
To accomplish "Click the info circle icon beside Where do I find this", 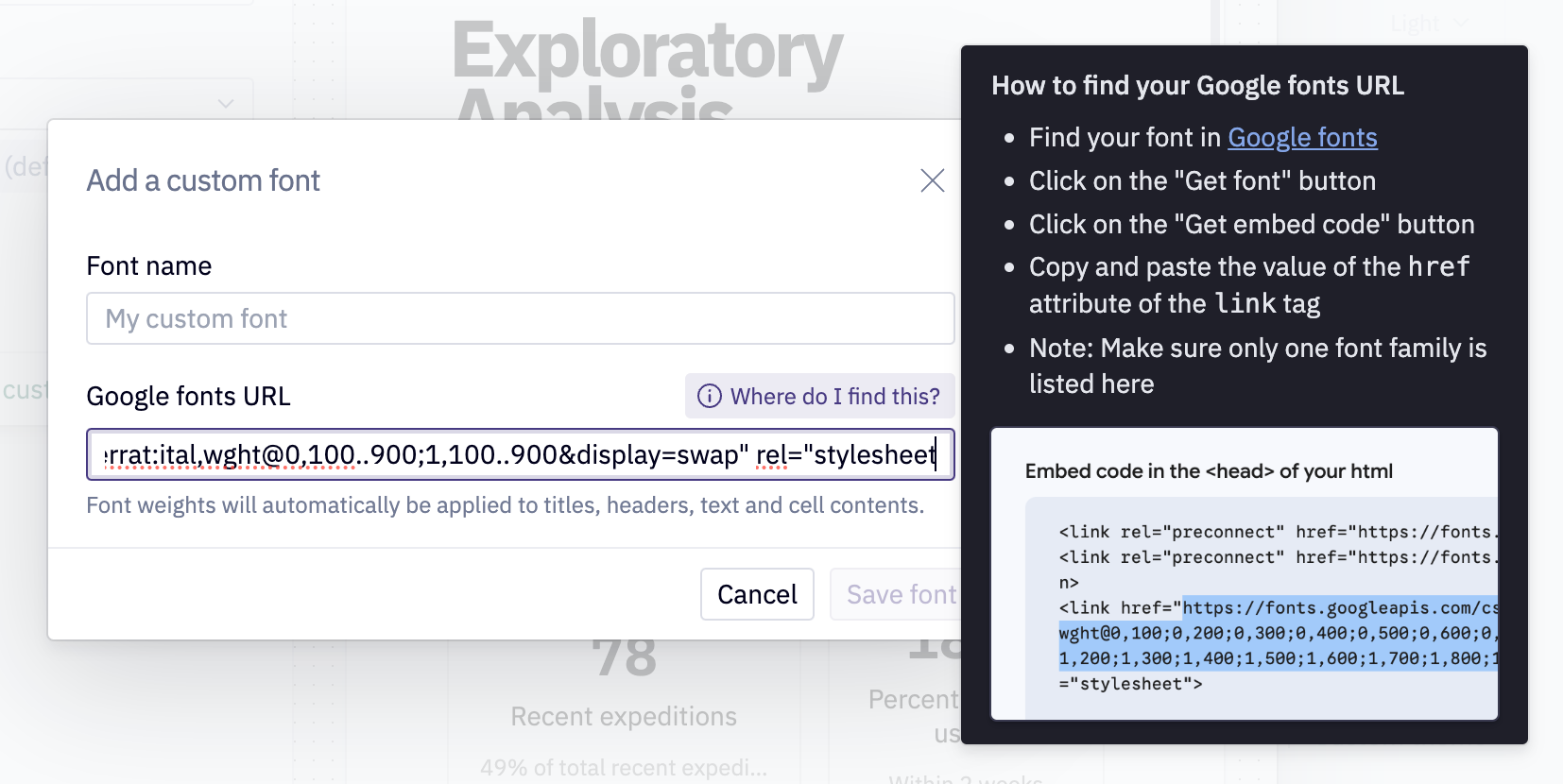I will [709, 396].
